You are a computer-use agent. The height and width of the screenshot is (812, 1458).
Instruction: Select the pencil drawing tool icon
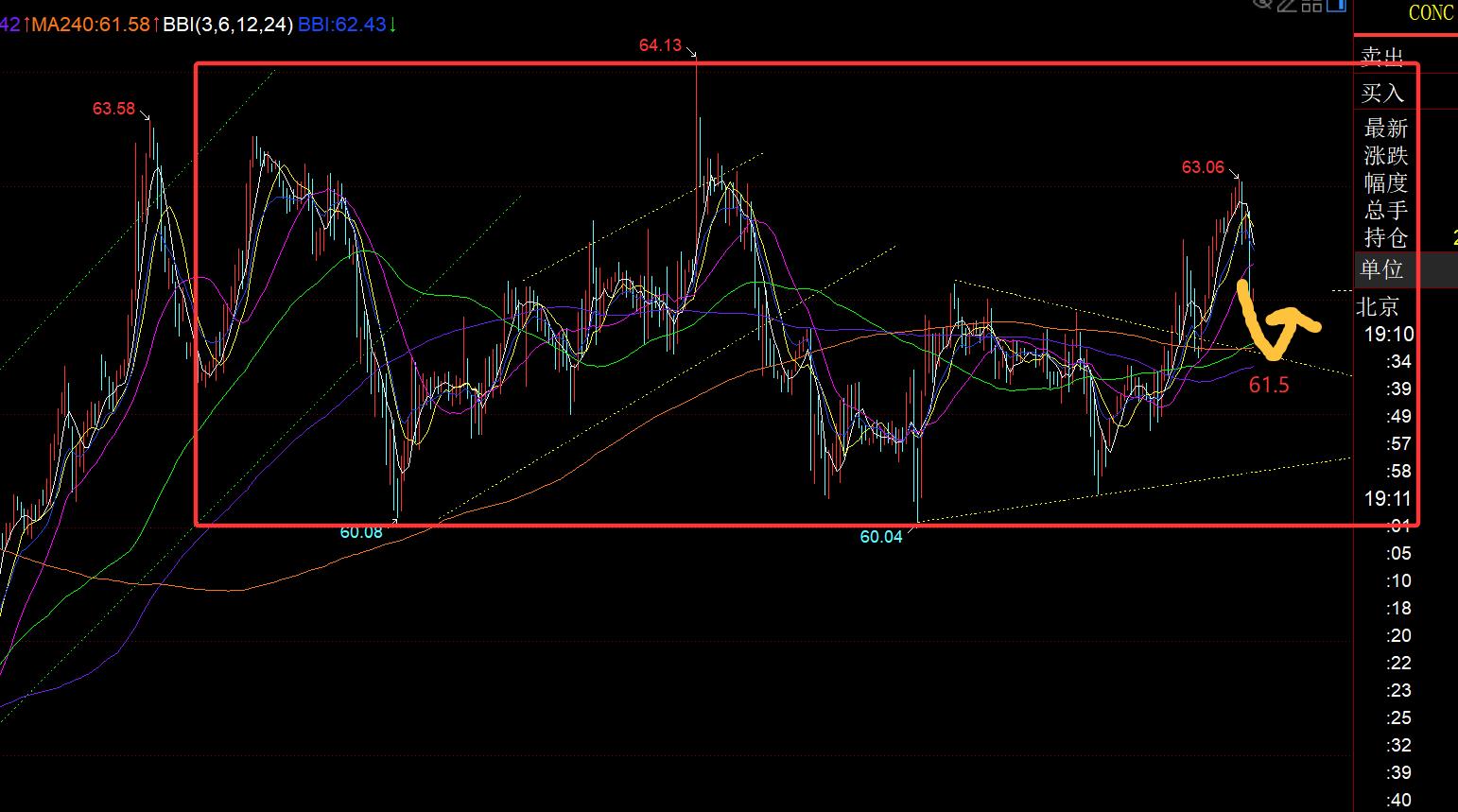[1287, 5]
